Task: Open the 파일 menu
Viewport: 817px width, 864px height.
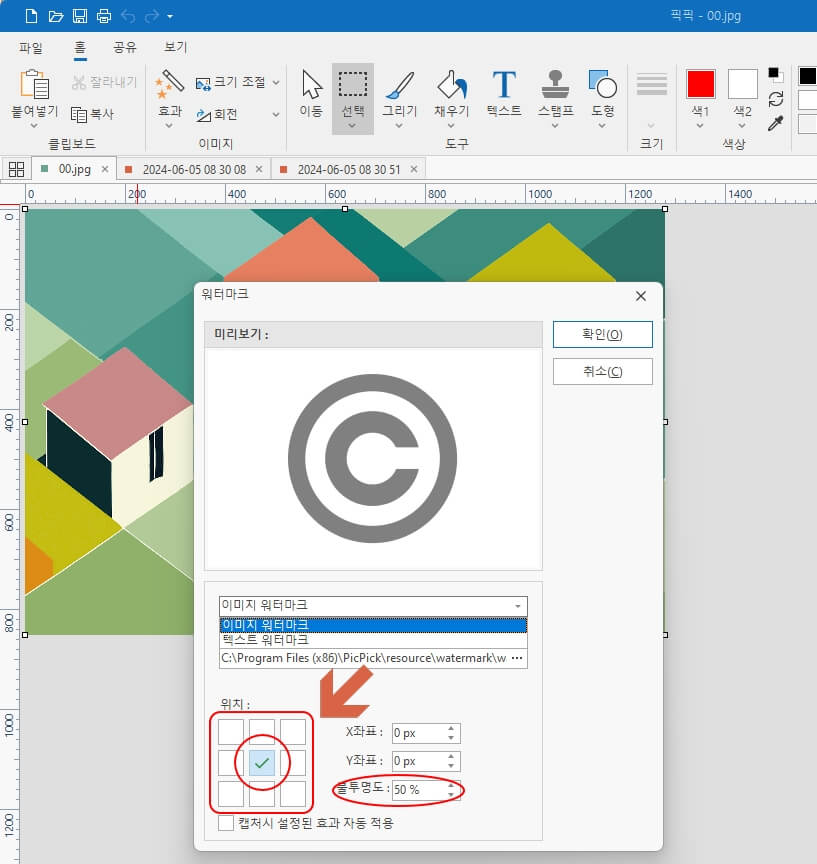Action: [x=31, y=48]
